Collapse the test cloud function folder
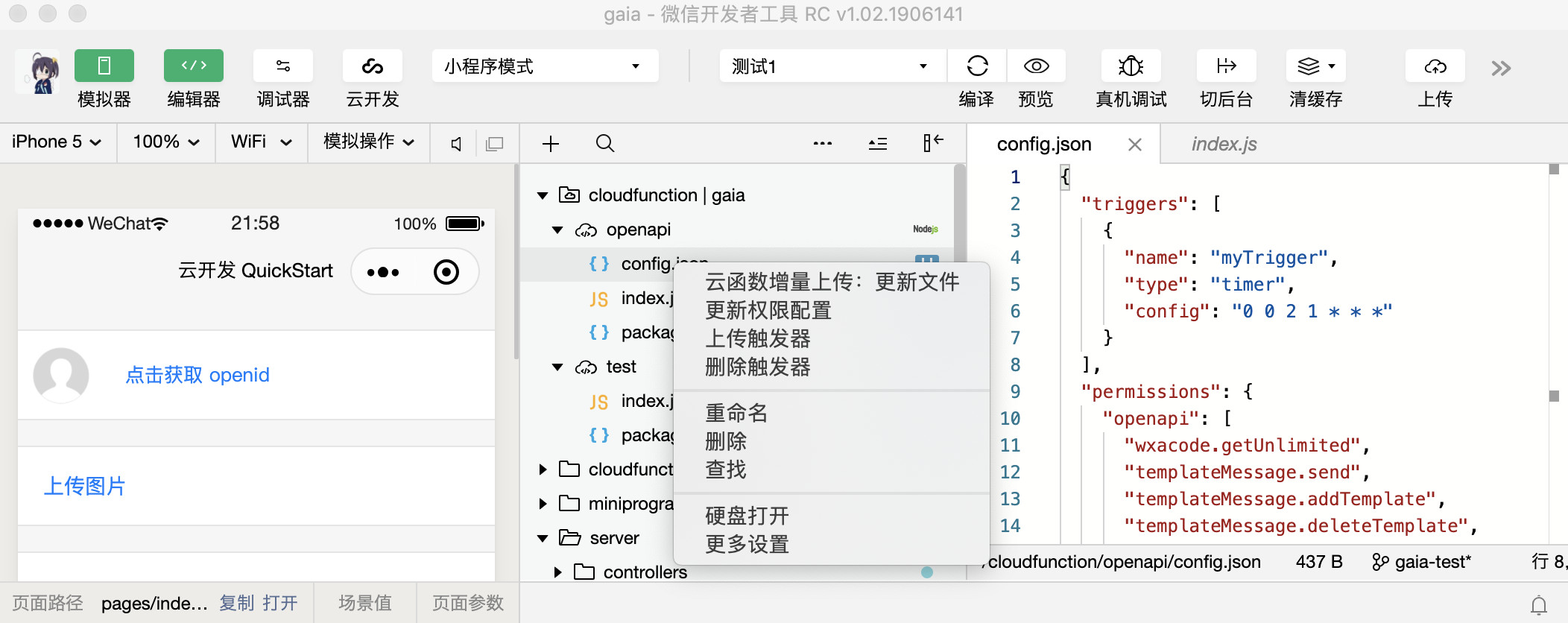 click(x=557, y=367)
